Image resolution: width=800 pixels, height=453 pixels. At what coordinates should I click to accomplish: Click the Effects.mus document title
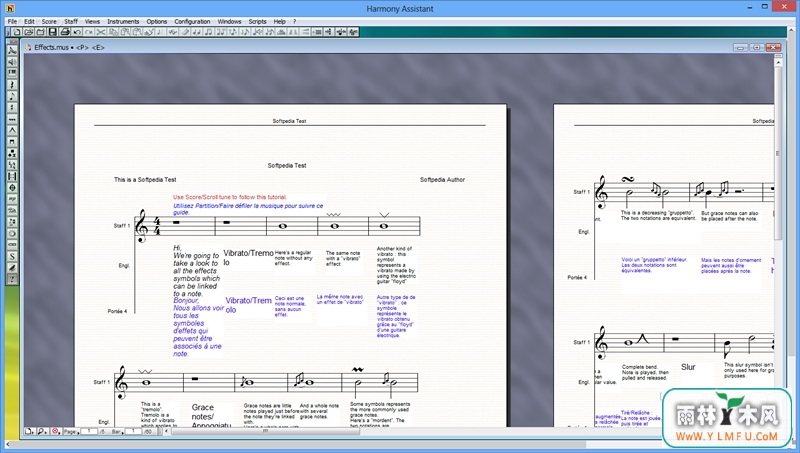pos(69,47)
